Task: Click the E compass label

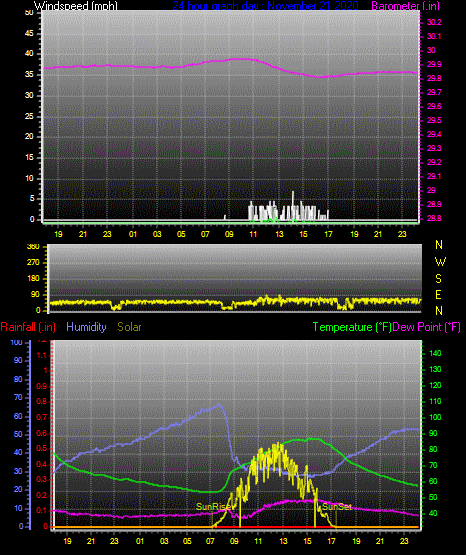Action: 438,295
